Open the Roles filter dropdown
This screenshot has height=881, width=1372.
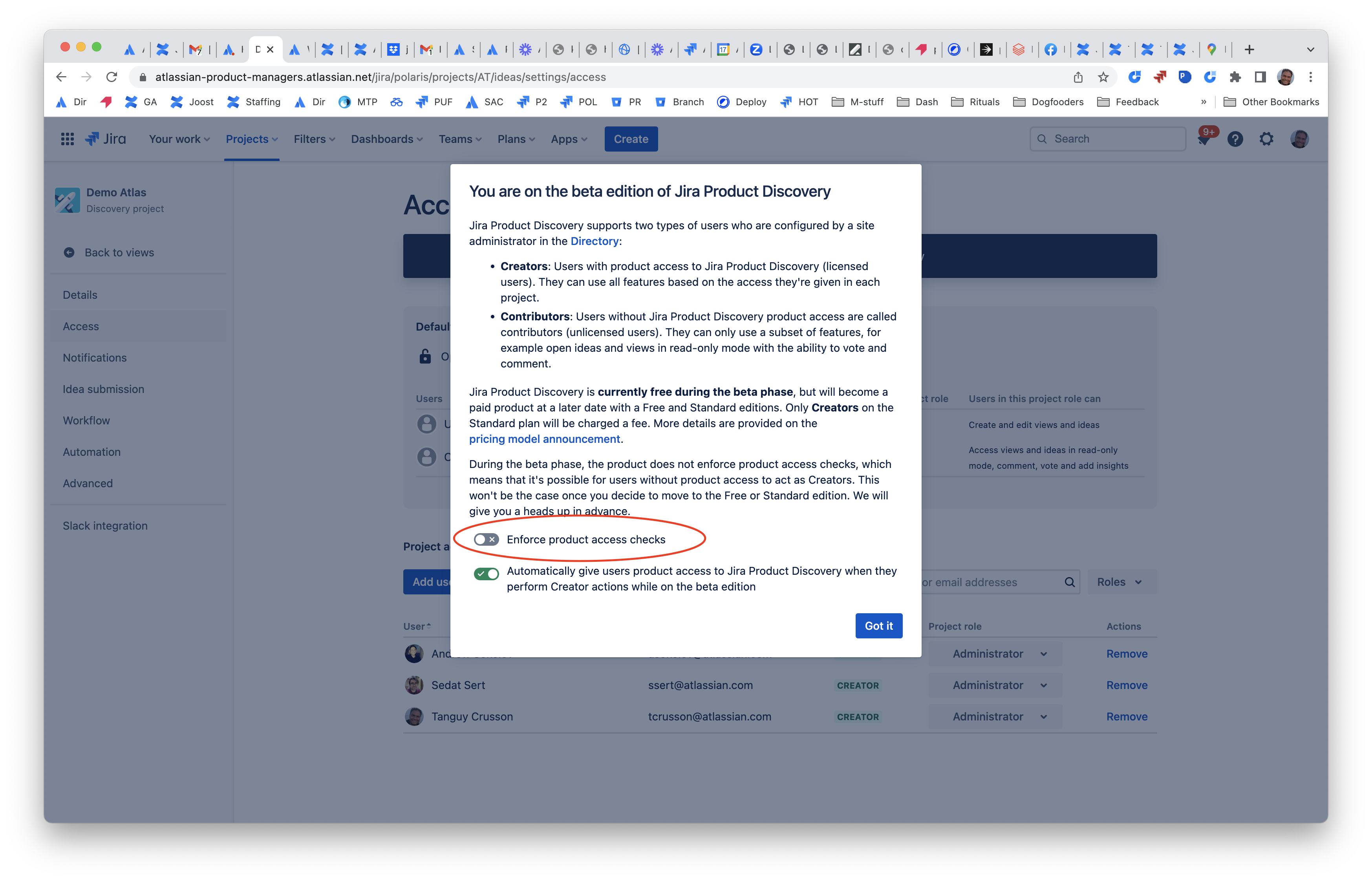1120,582
